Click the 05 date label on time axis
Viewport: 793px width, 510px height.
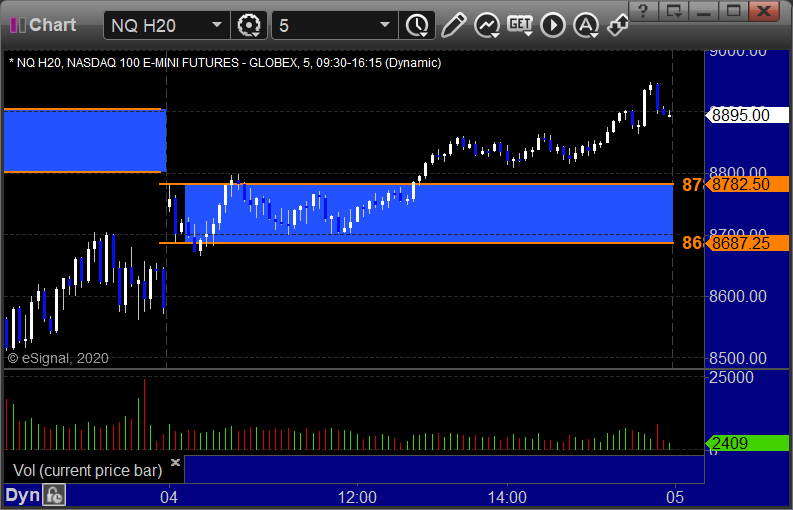coord(675,497)
